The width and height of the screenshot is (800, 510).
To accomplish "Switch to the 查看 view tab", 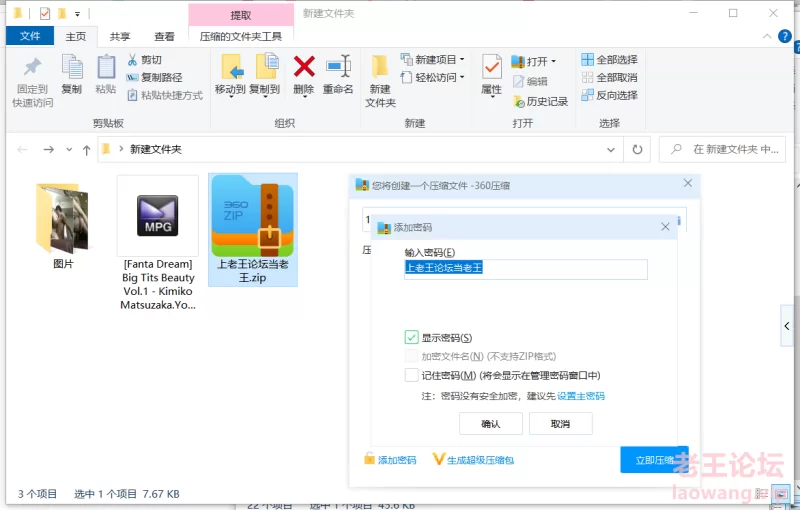I will click(x=164, y=36).
